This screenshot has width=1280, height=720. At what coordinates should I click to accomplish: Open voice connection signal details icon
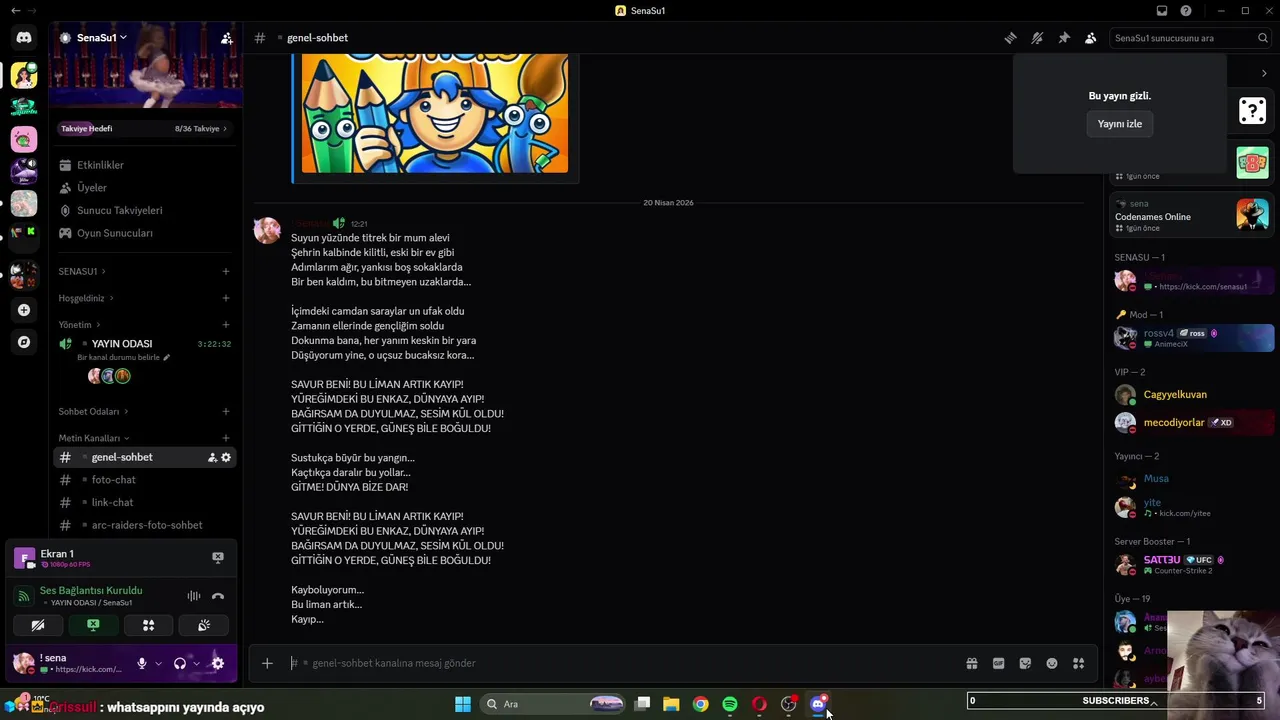coord(24,596)
